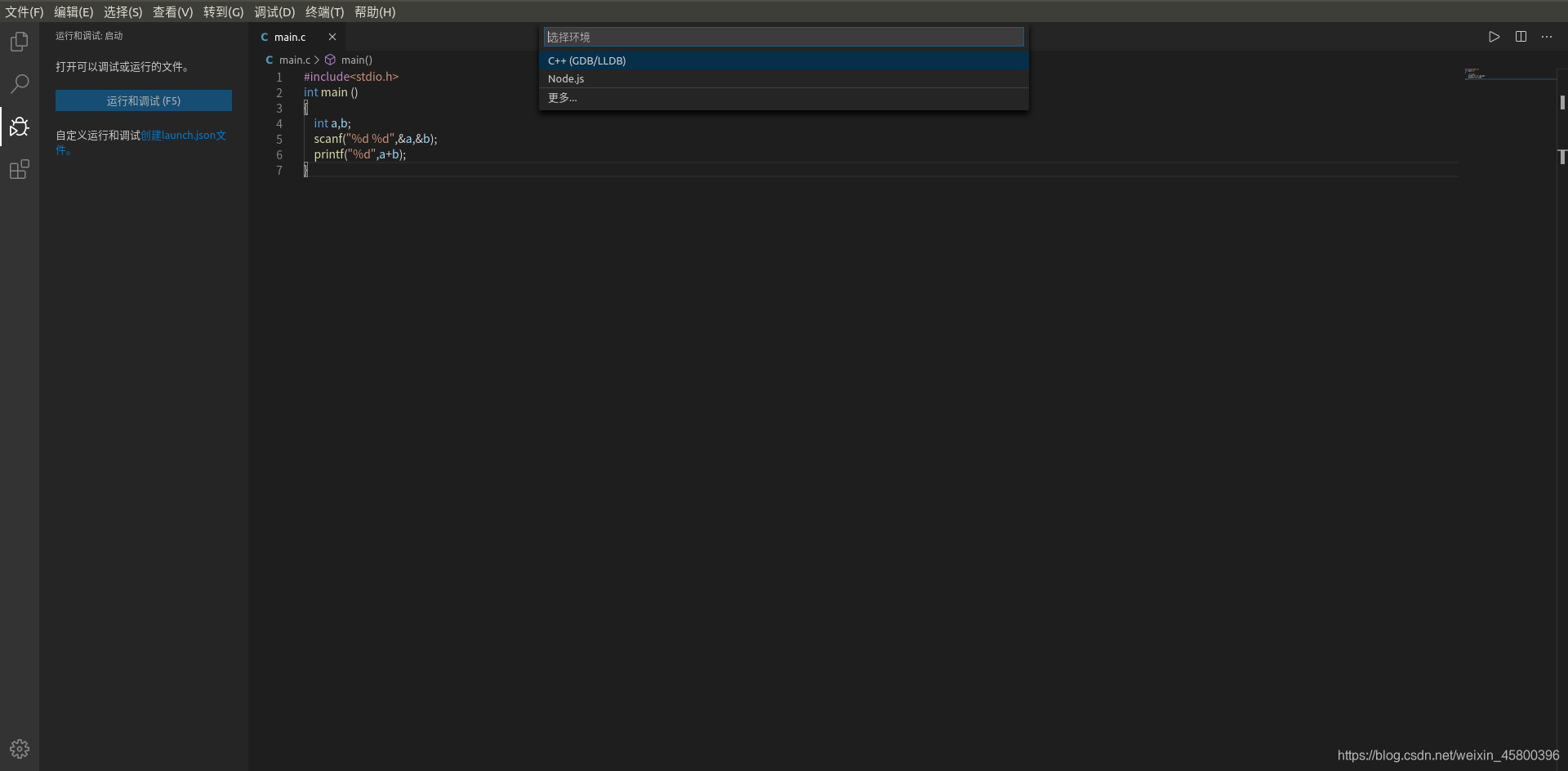Image resolution: width=1568 pixels, height=771 pixels.
Task: Open the 选择(S) menu
Action: point(122,11)
